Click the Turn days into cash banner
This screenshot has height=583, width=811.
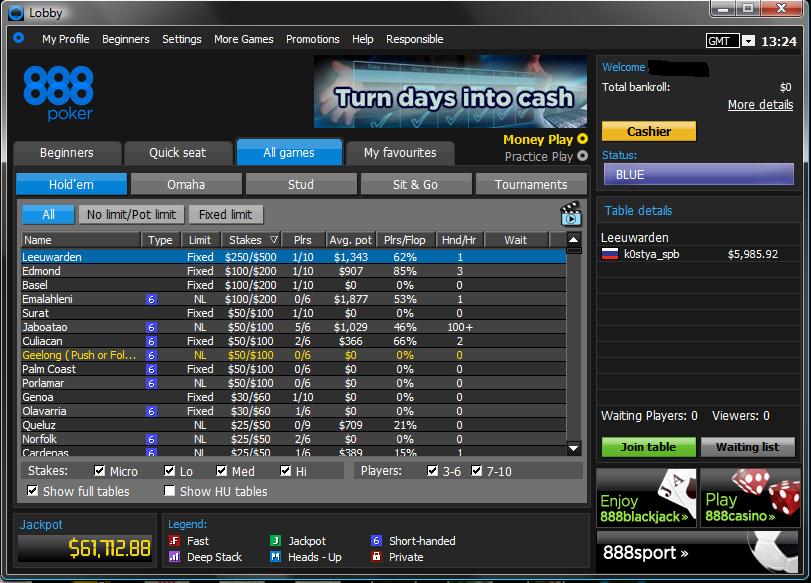coord(450,92)
